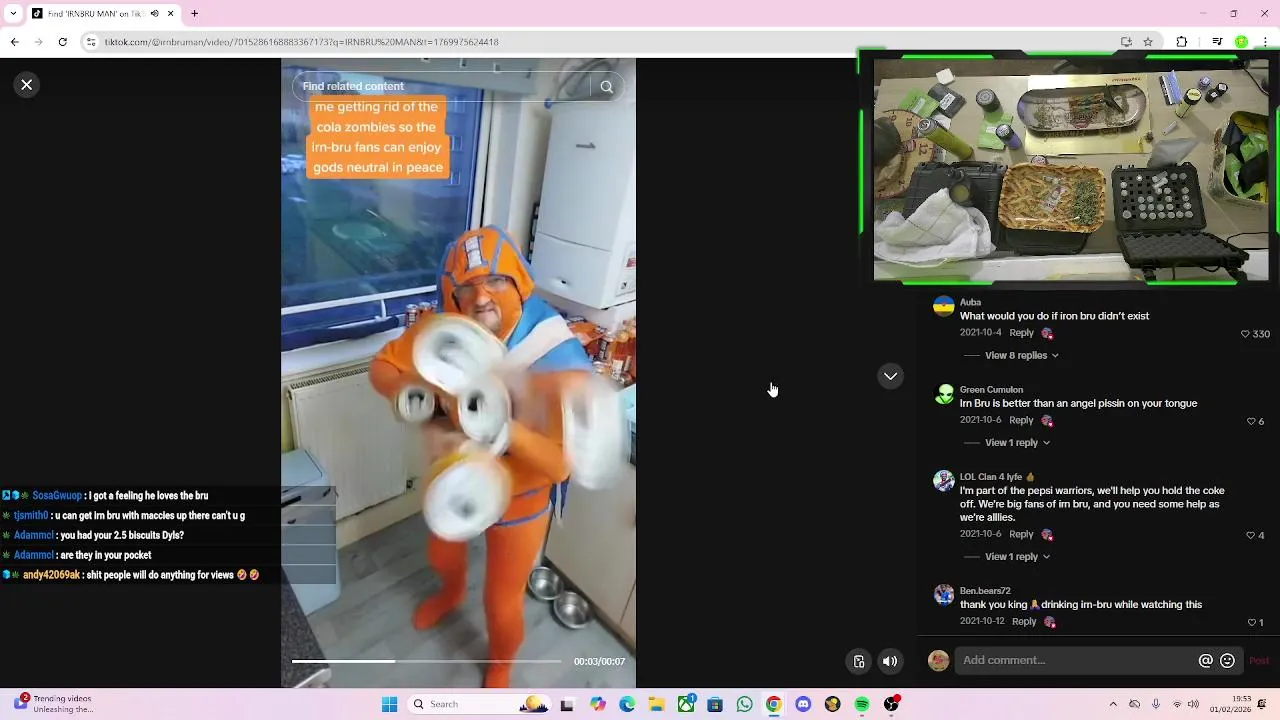Screen dimensions: 1280x720
Task: Bookmark this page with the star icon
Action: [x=1148, y=42]
